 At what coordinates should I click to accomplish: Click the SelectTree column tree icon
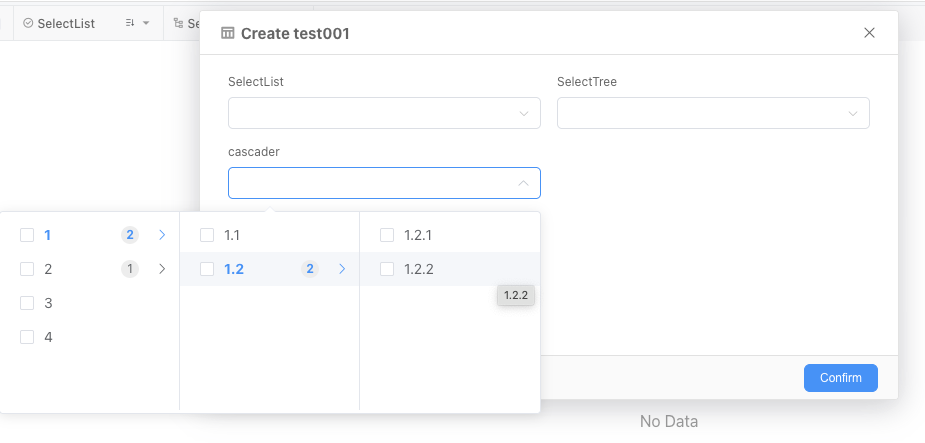tap(178, 23)
